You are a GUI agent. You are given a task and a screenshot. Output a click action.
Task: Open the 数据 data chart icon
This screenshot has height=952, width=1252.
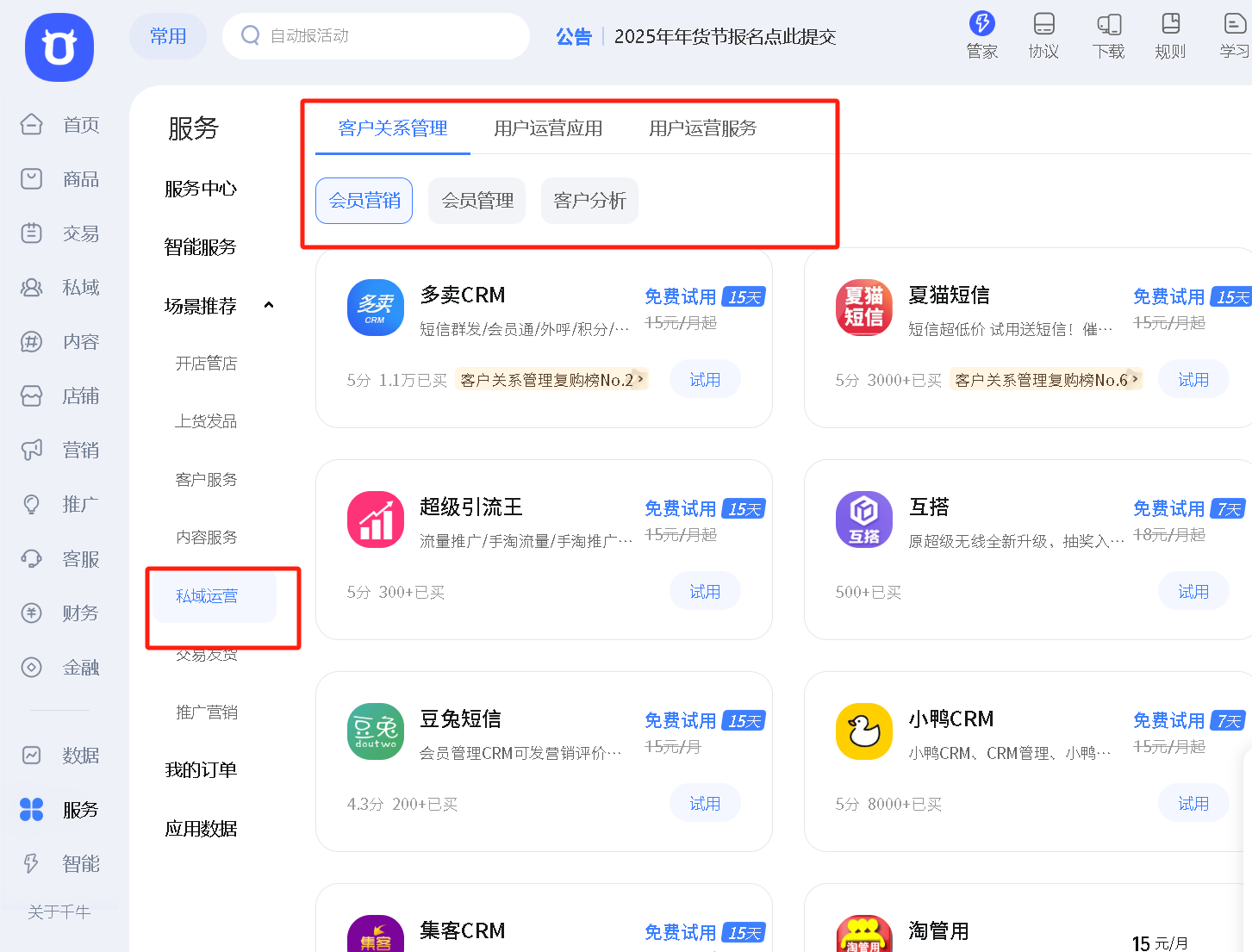pyautogui.click(x=32, y=756)
